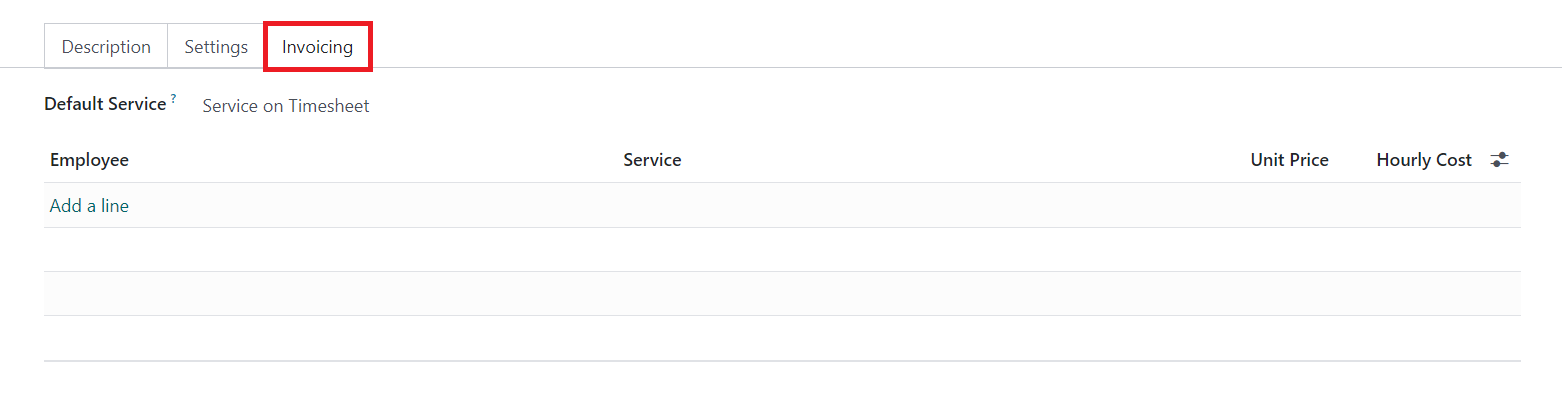Sort by the Service column header

pyautogui.click(x=652, y=160)
